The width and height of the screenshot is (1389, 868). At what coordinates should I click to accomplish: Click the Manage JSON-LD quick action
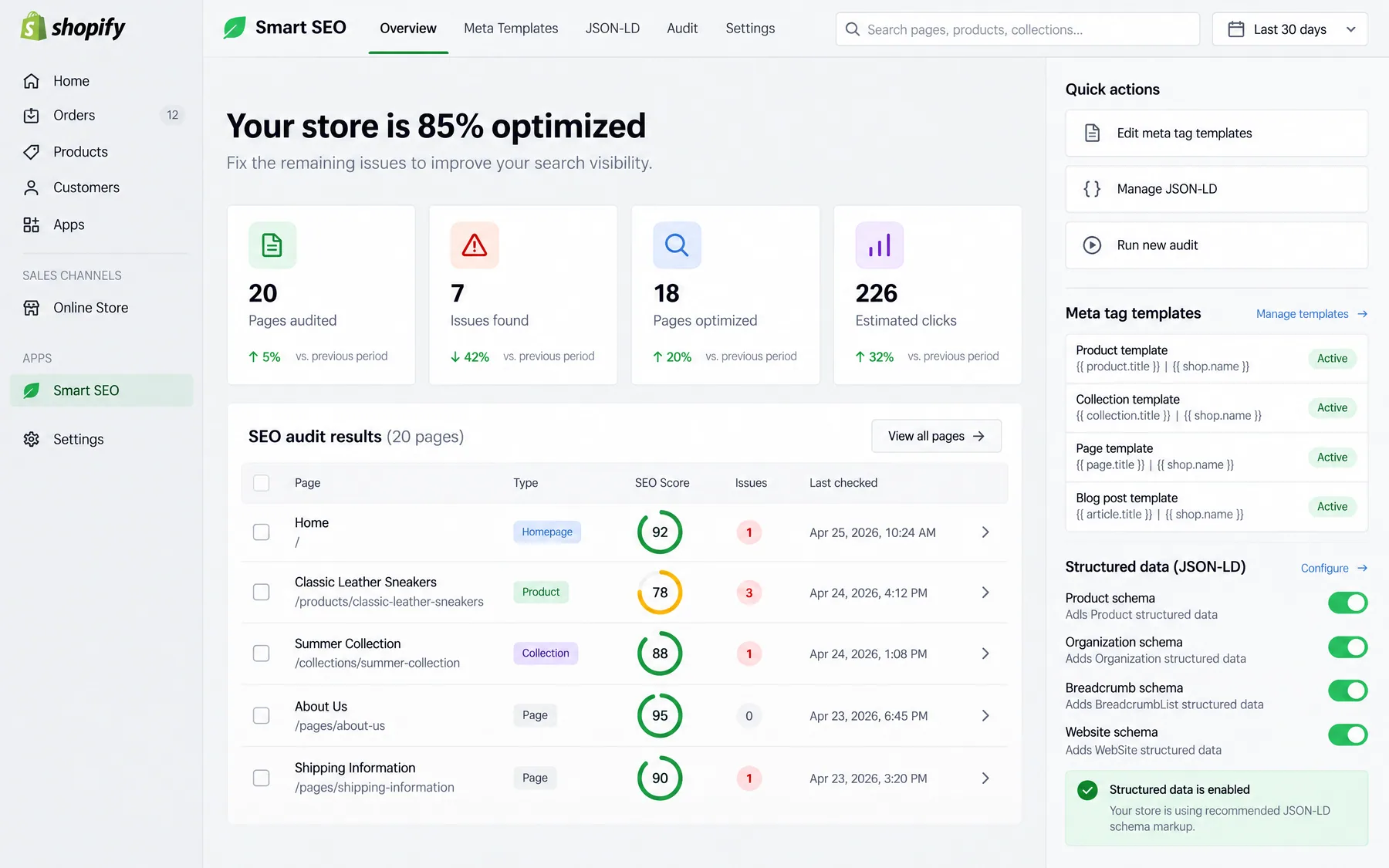tap(1216, 189)
